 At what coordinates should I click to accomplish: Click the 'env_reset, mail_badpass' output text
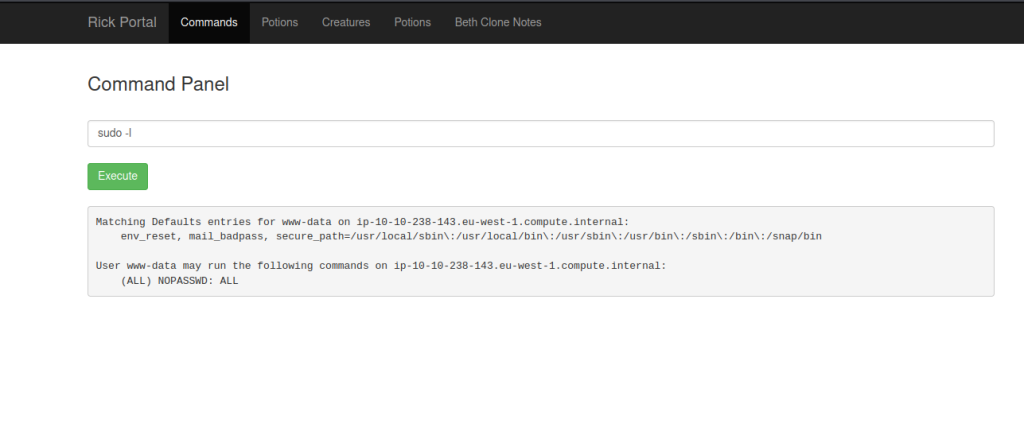coord(192,236)
